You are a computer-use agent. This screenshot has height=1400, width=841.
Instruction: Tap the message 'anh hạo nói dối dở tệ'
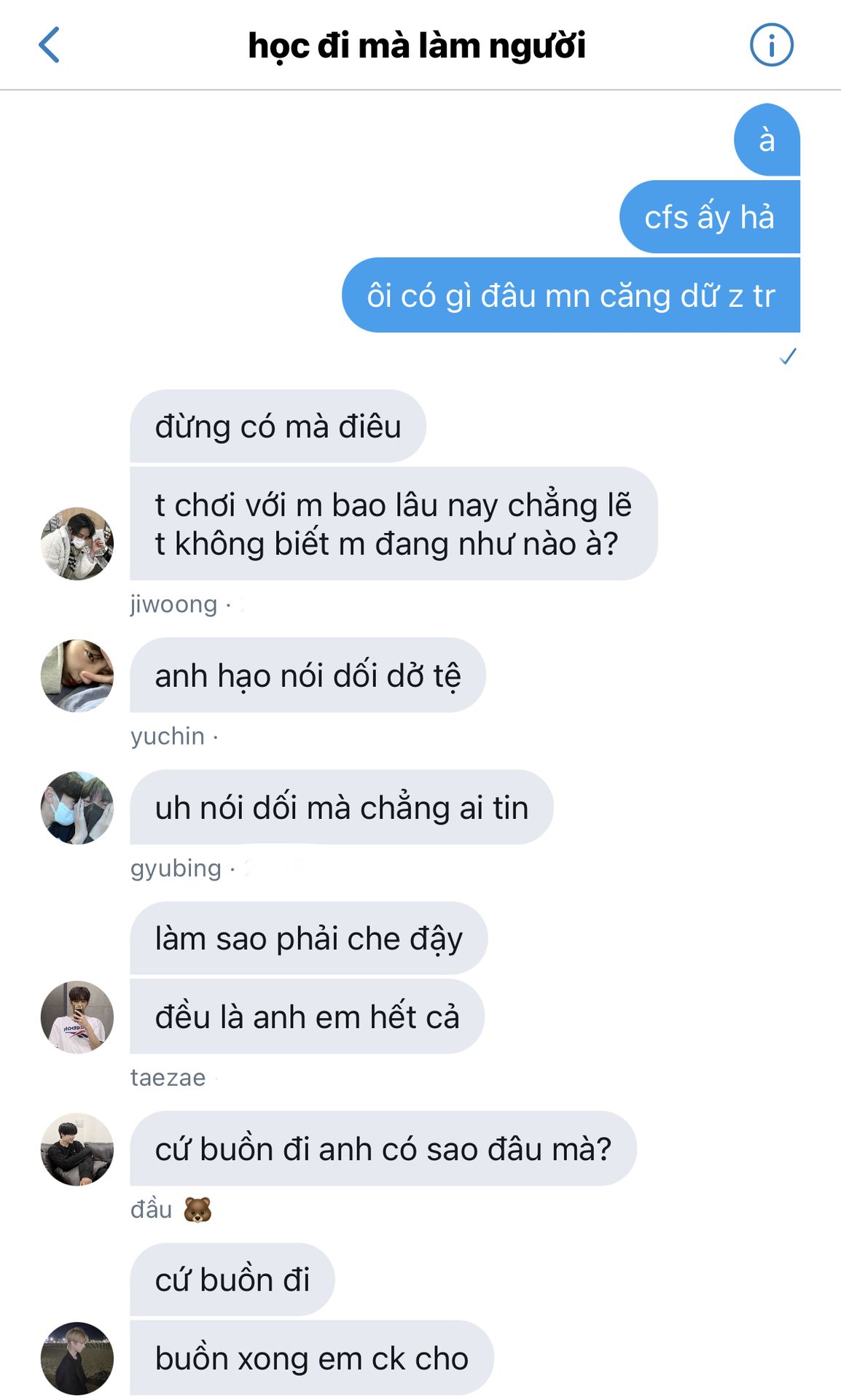(x=308, y=676)
